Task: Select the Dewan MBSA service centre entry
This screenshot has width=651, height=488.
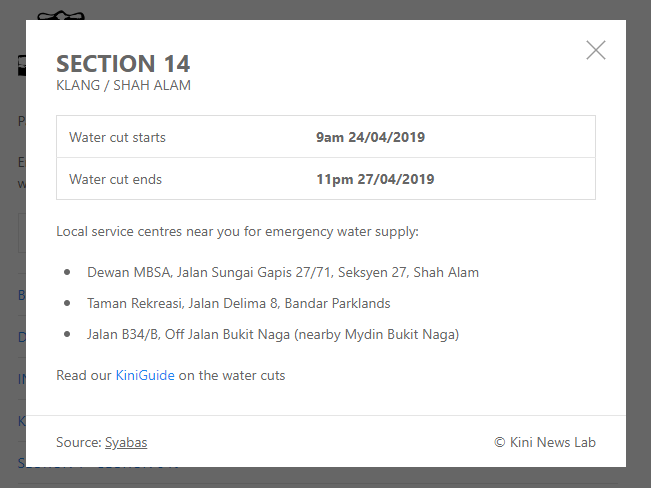Action: point(283,272)
